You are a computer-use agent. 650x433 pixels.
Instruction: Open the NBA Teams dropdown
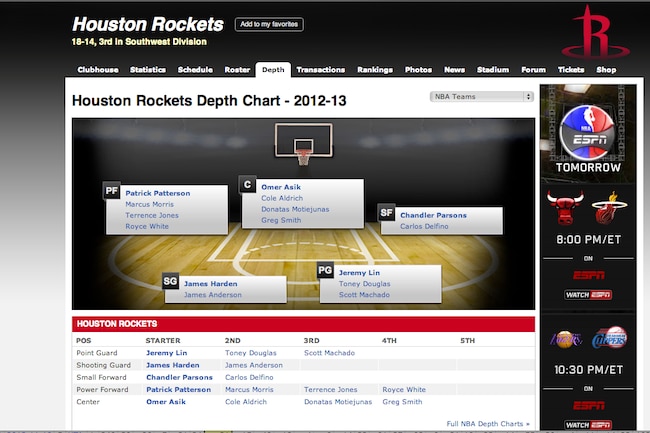point(481,97)
